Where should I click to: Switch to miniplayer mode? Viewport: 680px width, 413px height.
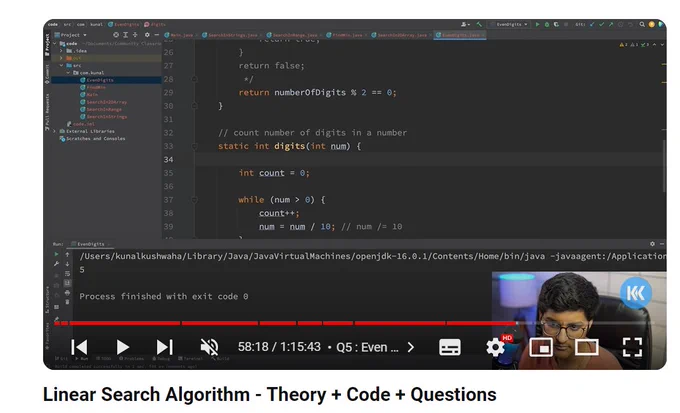(x=541, y=347)
